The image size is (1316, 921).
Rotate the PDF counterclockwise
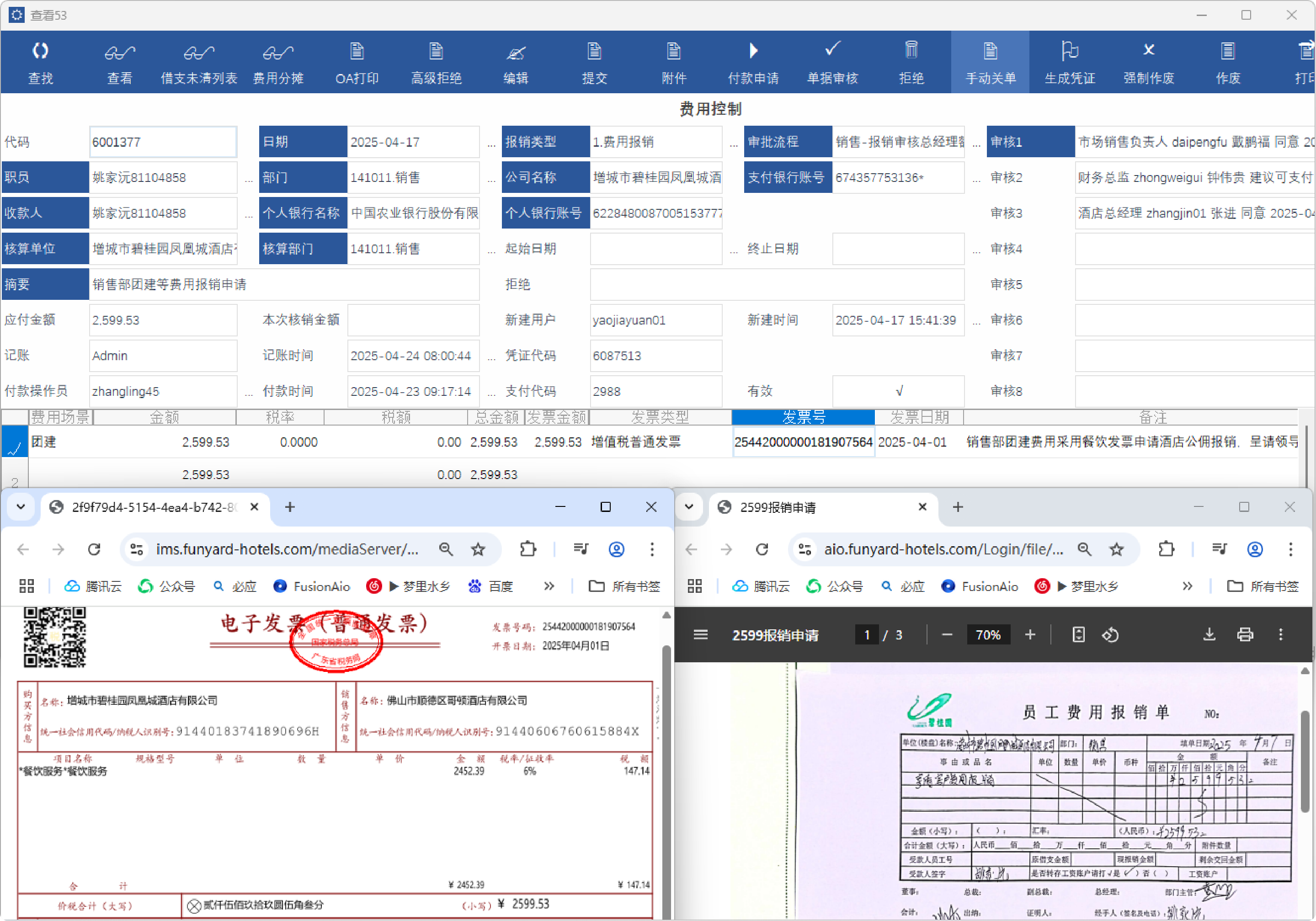1110,634
